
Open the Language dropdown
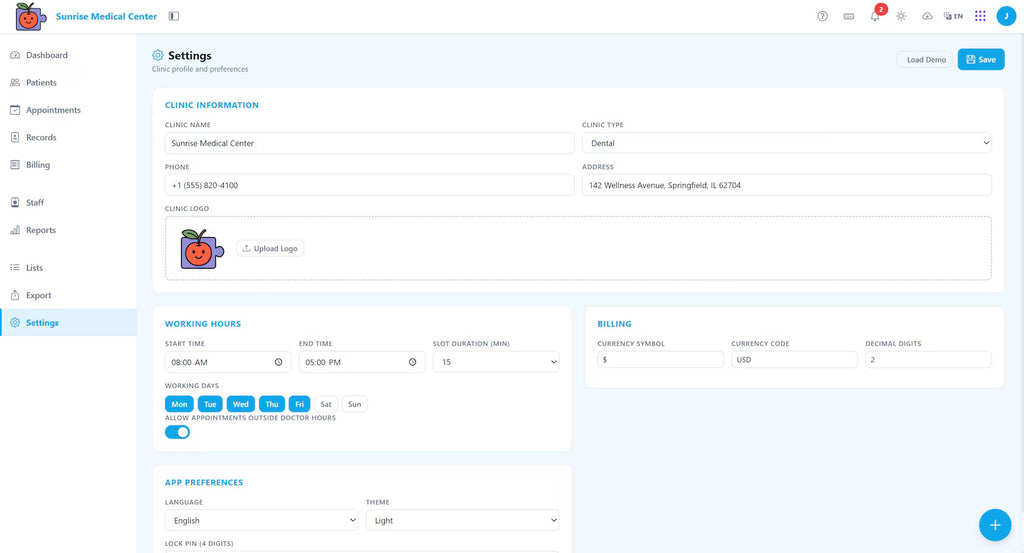point(261,520)
